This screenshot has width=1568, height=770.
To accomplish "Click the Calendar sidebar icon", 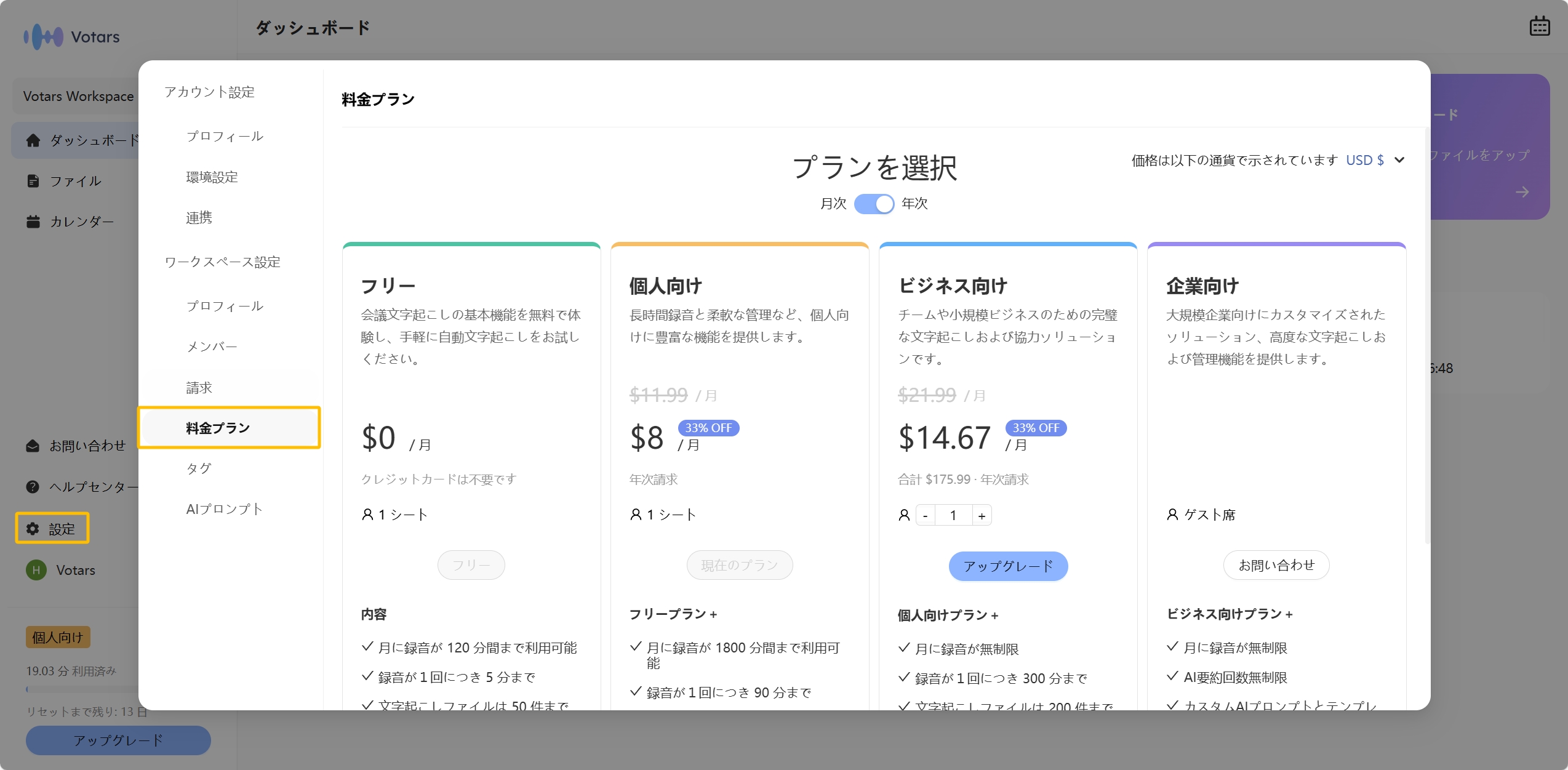I will [x=33, y=222].
